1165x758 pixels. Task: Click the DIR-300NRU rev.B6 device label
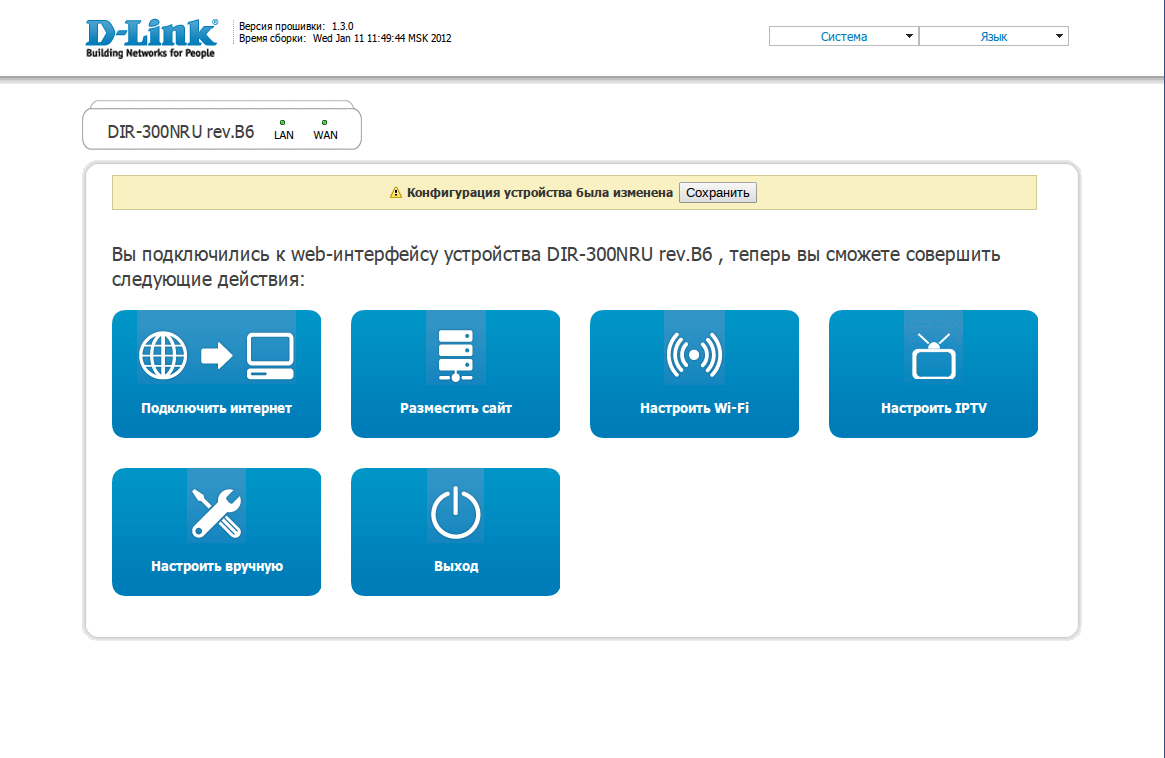click(181, 132)
